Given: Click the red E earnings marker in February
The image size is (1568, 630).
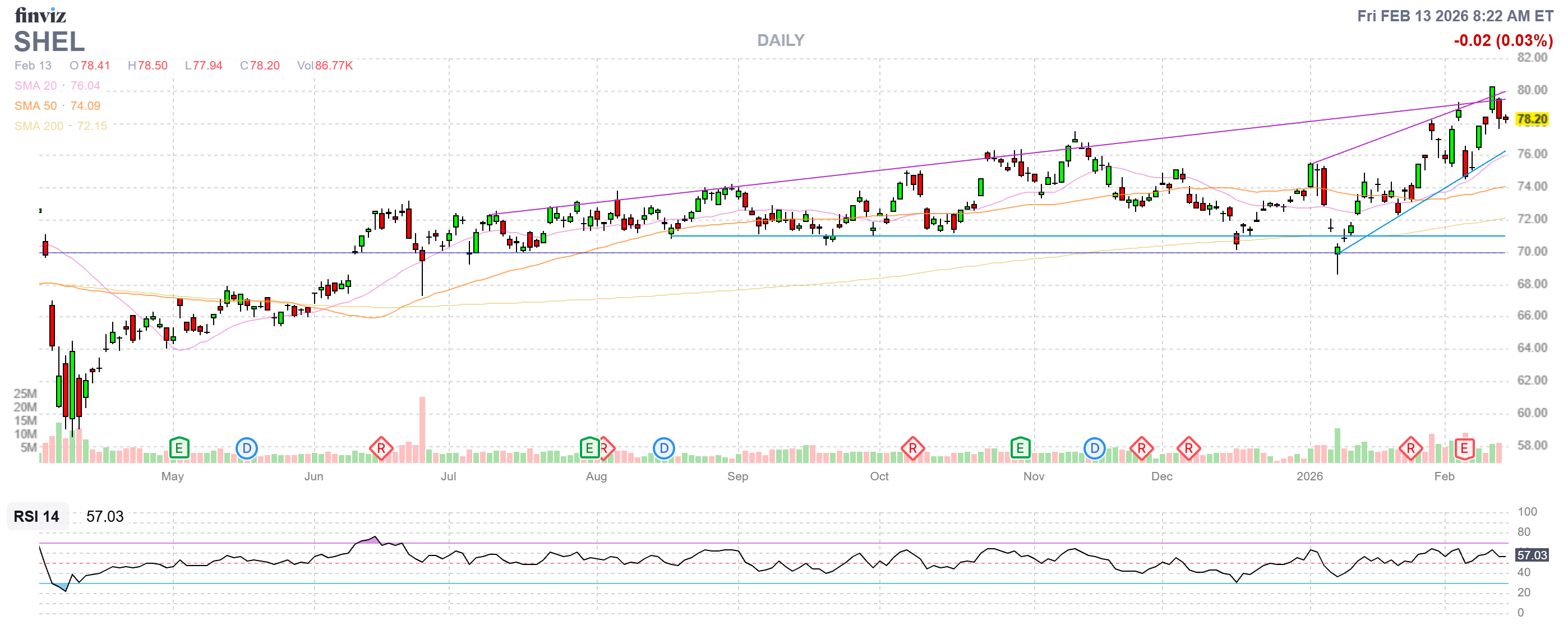Looking at the screenshot, I should point(1463,449).
